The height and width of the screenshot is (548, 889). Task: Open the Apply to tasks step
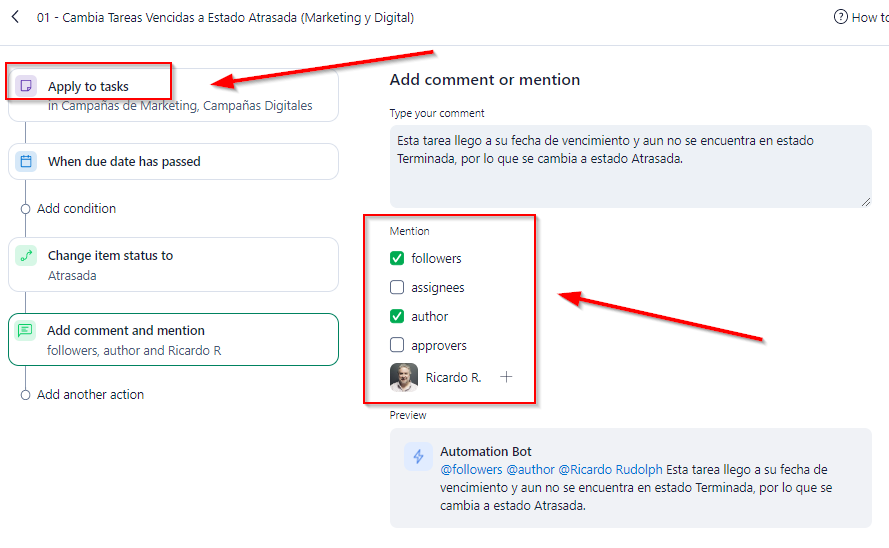tap(180, 96)
